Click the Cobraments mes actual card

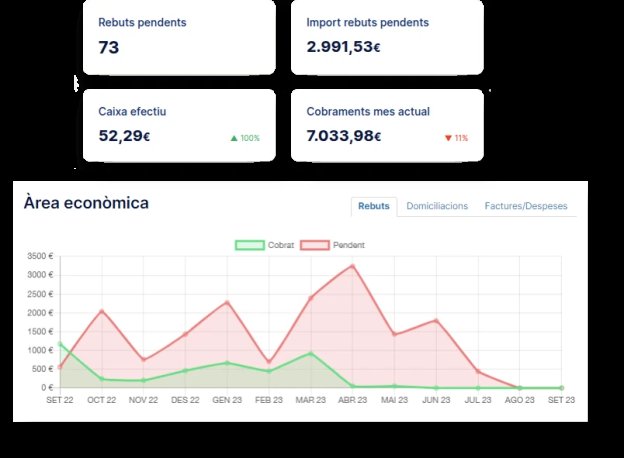coord(387,125)
